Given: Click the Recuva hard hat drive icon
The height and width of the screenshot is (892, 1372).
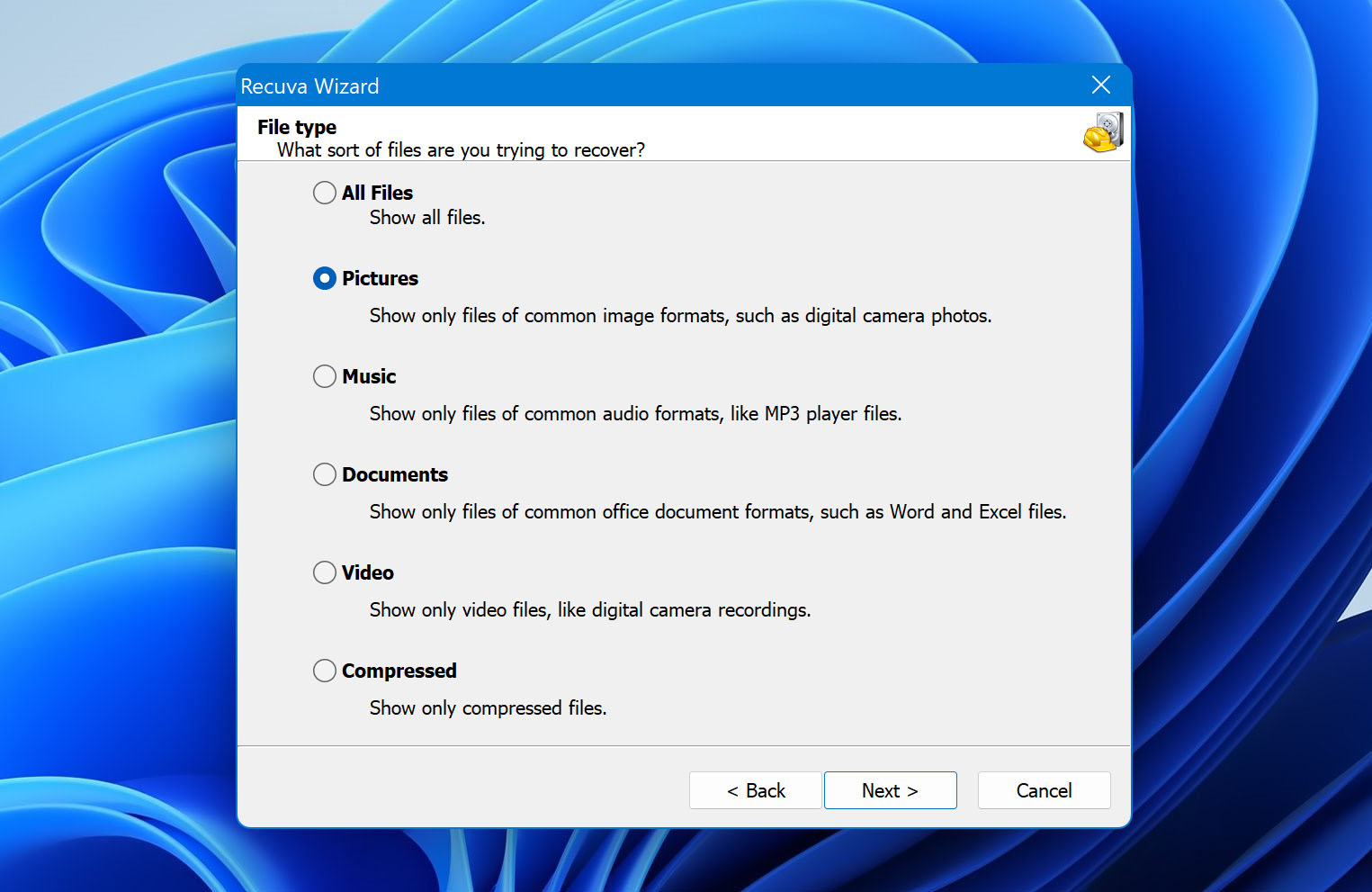Looking at the screenshot, I should click(x=1104, y=132).
